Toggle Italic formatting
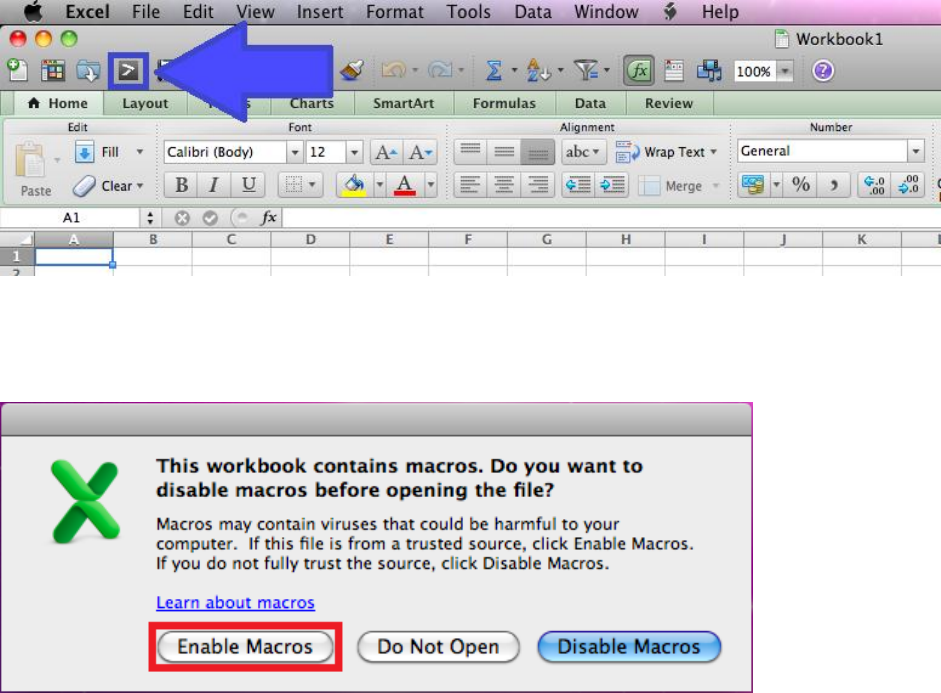Viewport: 941px width, 693px height. (x=214, y=185)
